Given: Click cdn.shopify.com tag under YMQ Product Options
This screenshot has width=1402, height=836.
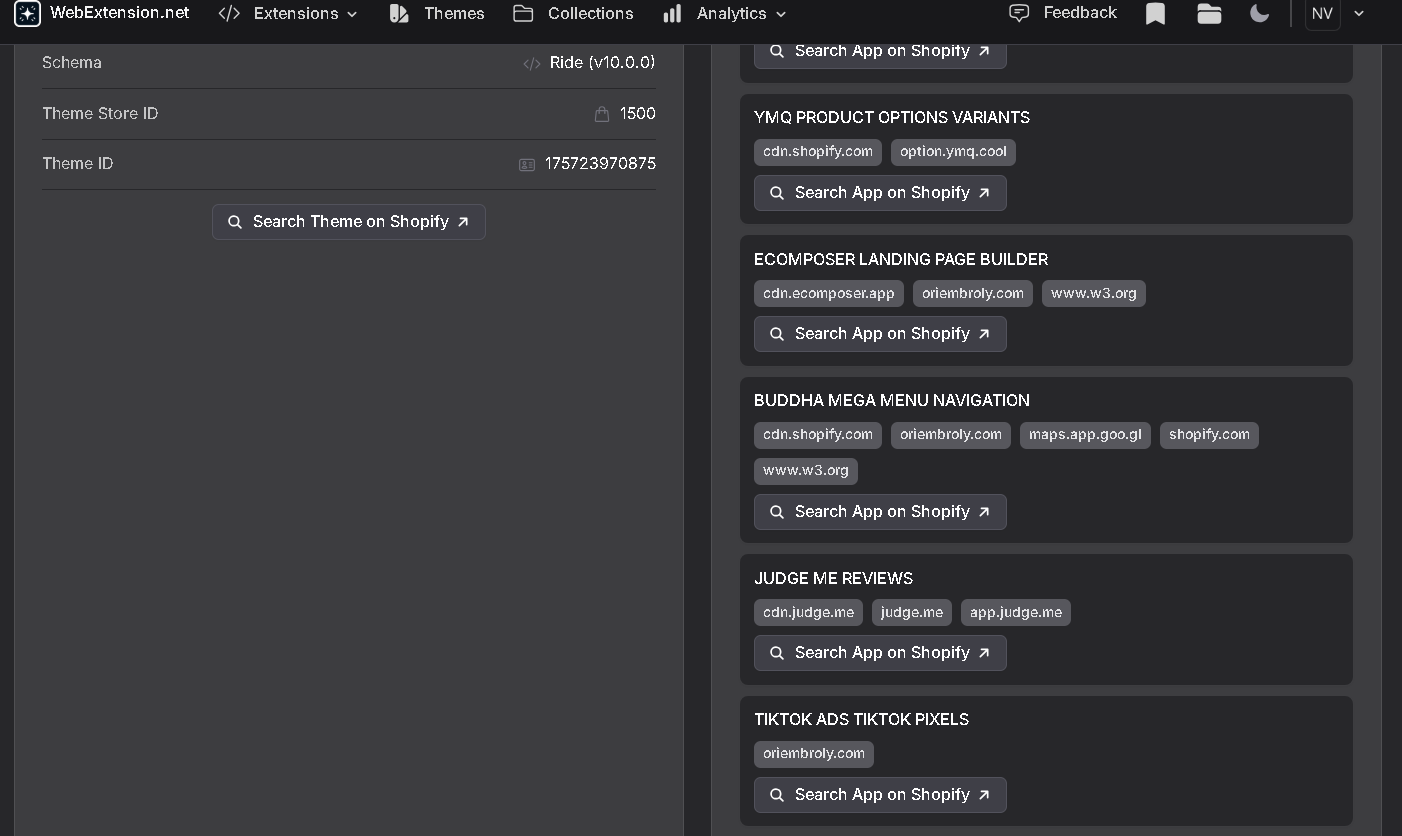Looking at the screenshot, I should pos(818,152).
